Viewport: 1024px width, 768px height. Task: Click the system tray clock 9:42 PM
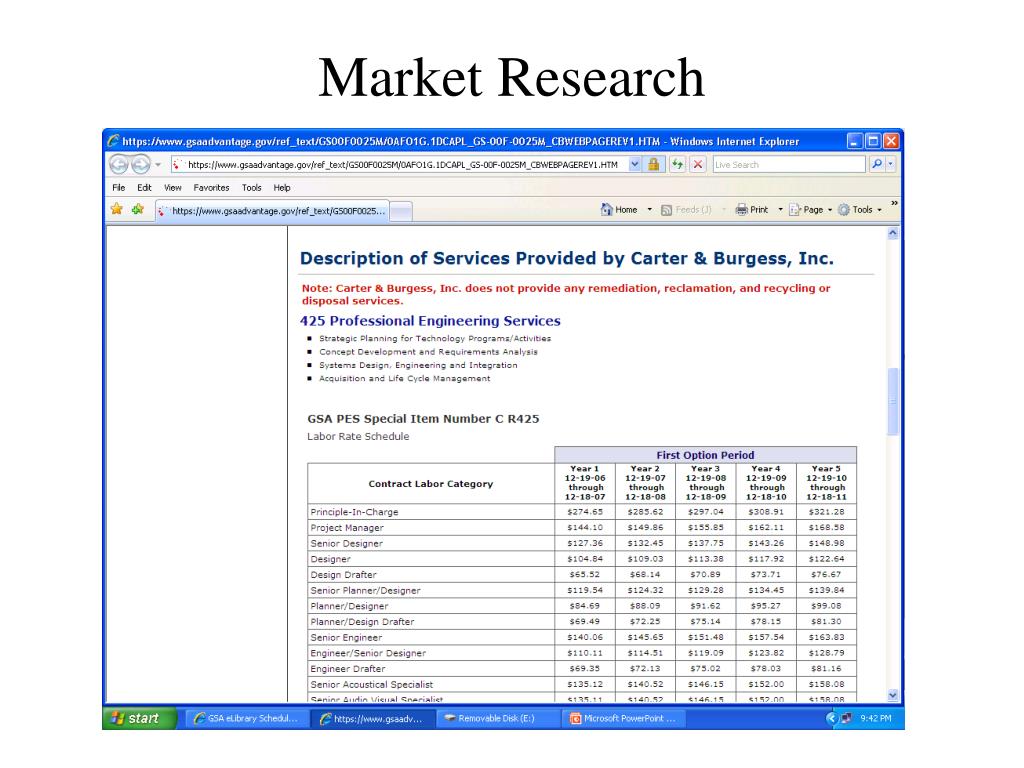pos(876,718)
